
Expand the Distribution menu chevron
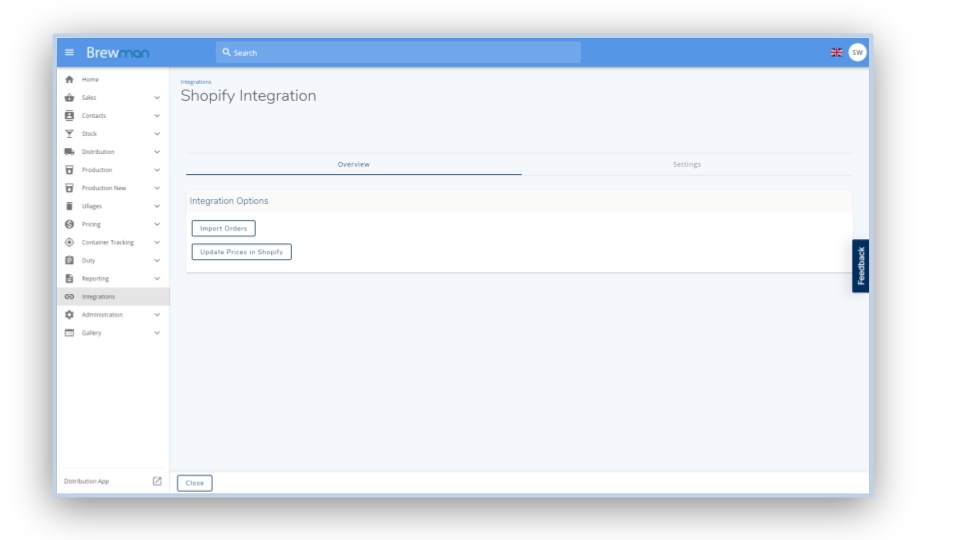(157, 152)
